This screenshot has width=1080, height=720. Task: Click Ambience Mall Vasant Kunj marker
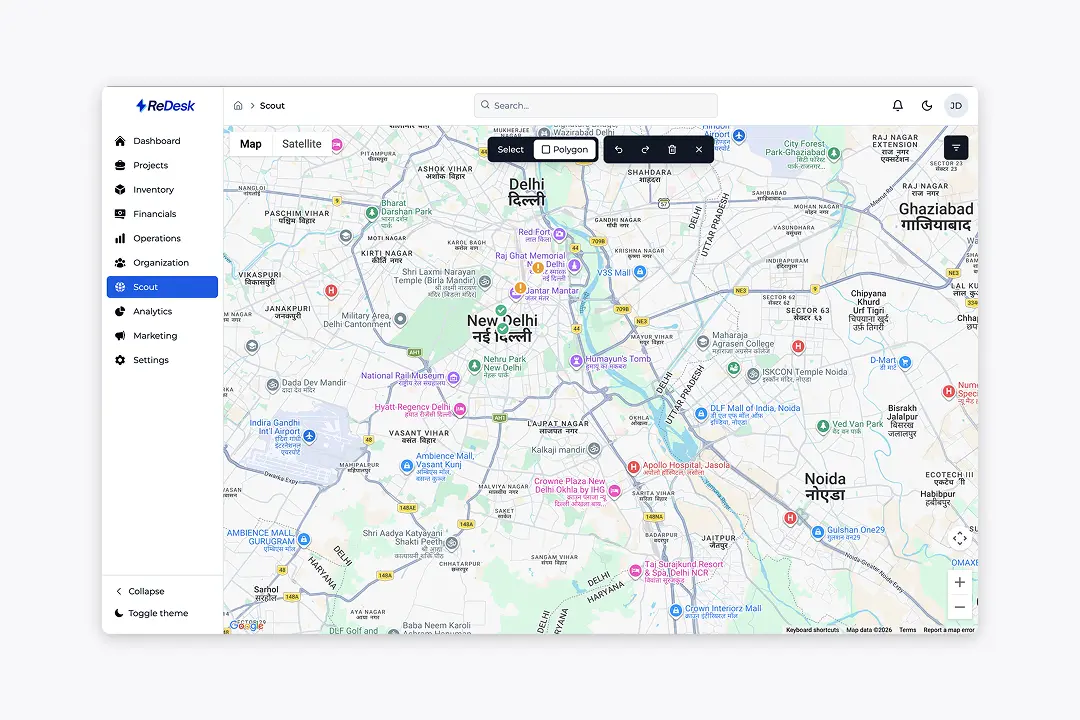coord(407,466)
